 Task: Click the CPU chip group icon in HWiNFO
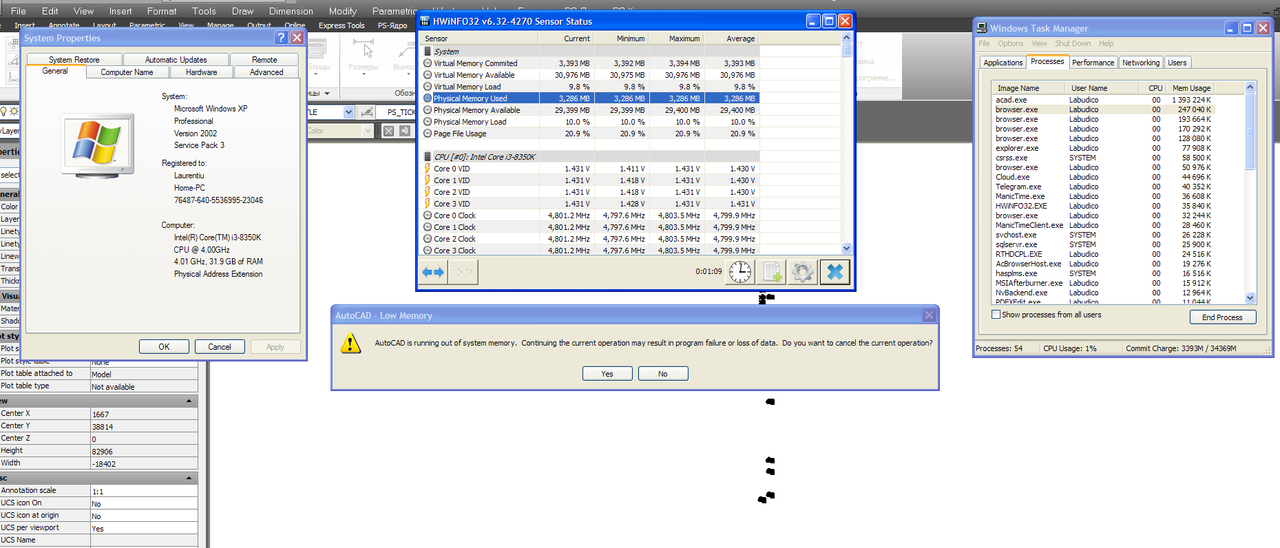click(428, 157)
